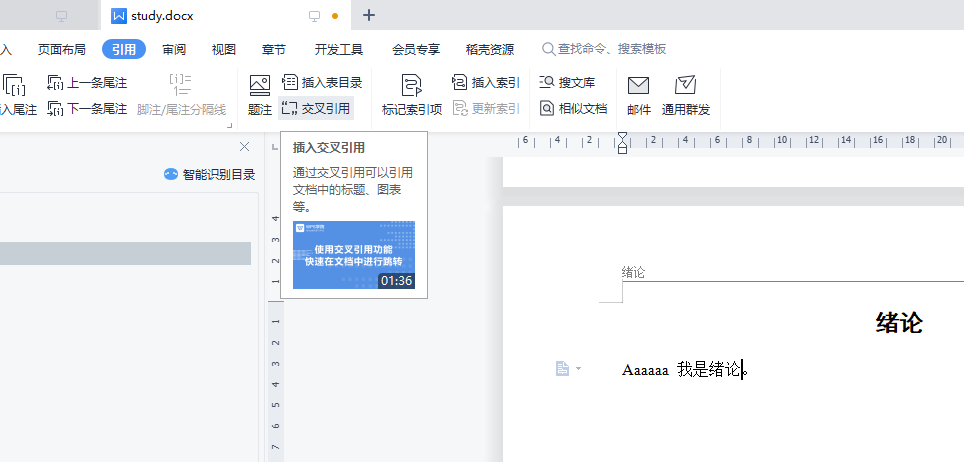
Task: Open the 章节 tab
Action: (274, 49)
